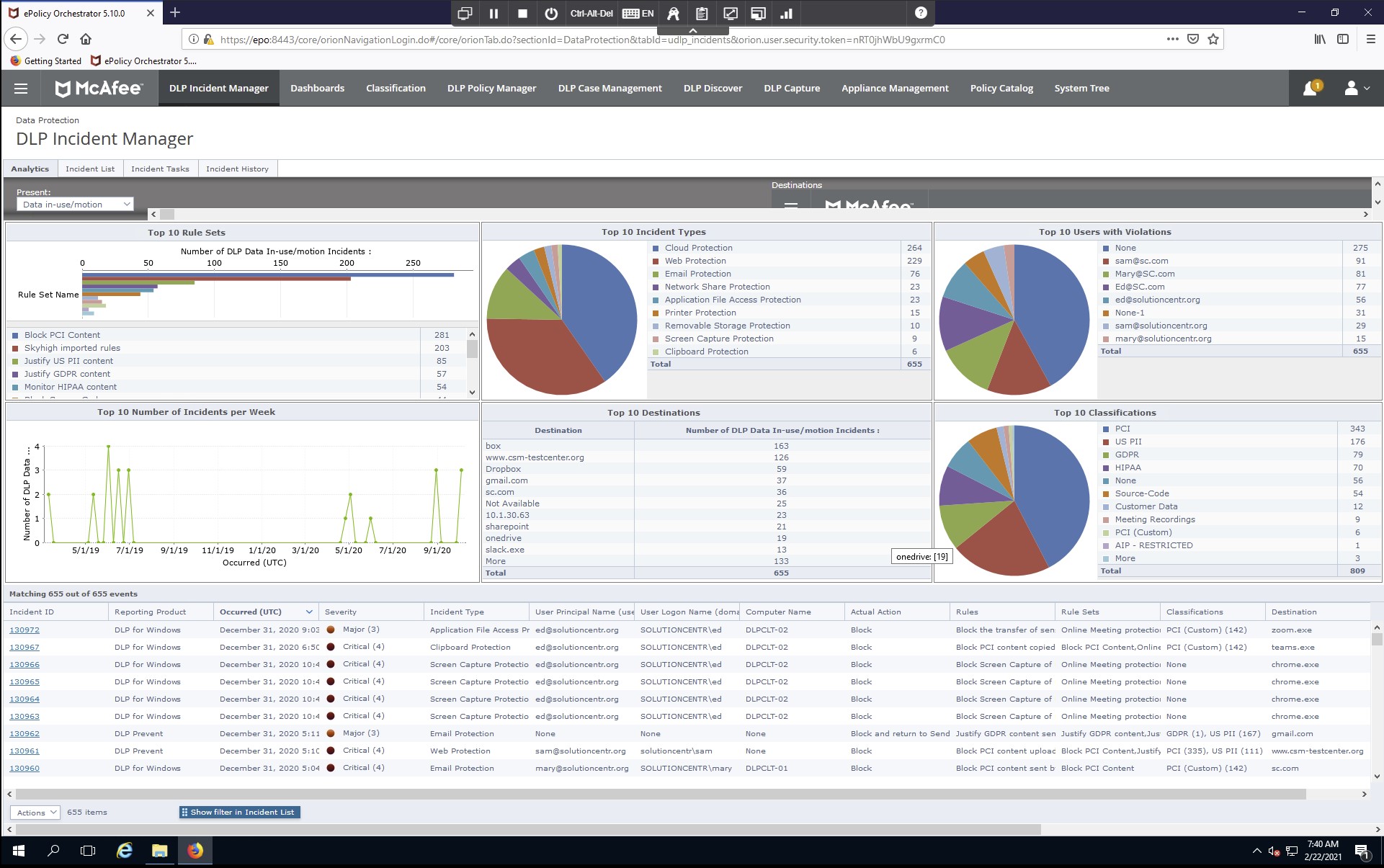Screen dimensions: 1384x868
Task: Click the notifications bell icon
Action: pyautogui.click(x=1310, y=89)
